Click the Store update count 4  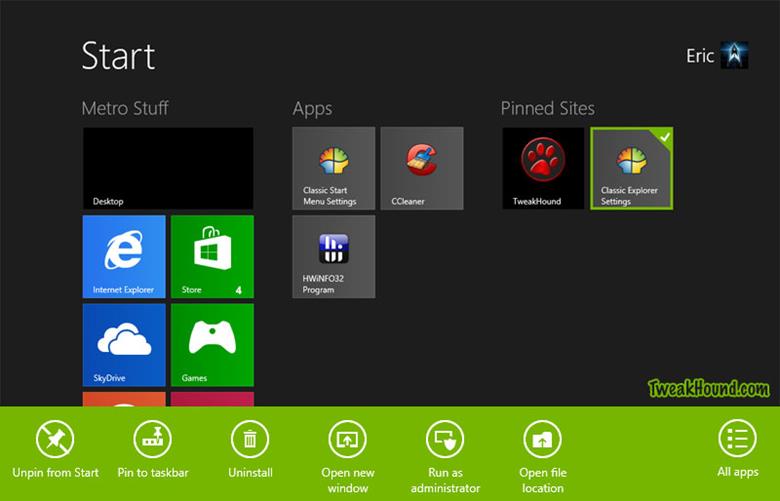click(239, 290)
